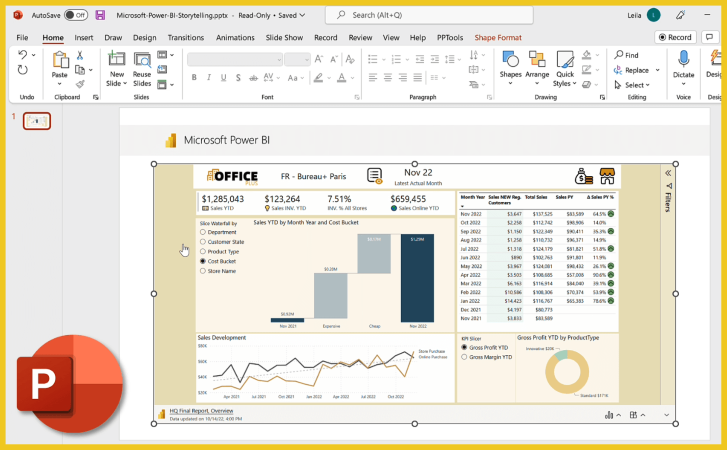Click the Save icon in title bar
Image resolution: width=727 pixels, height=450 pixels.
coord(100,15)
